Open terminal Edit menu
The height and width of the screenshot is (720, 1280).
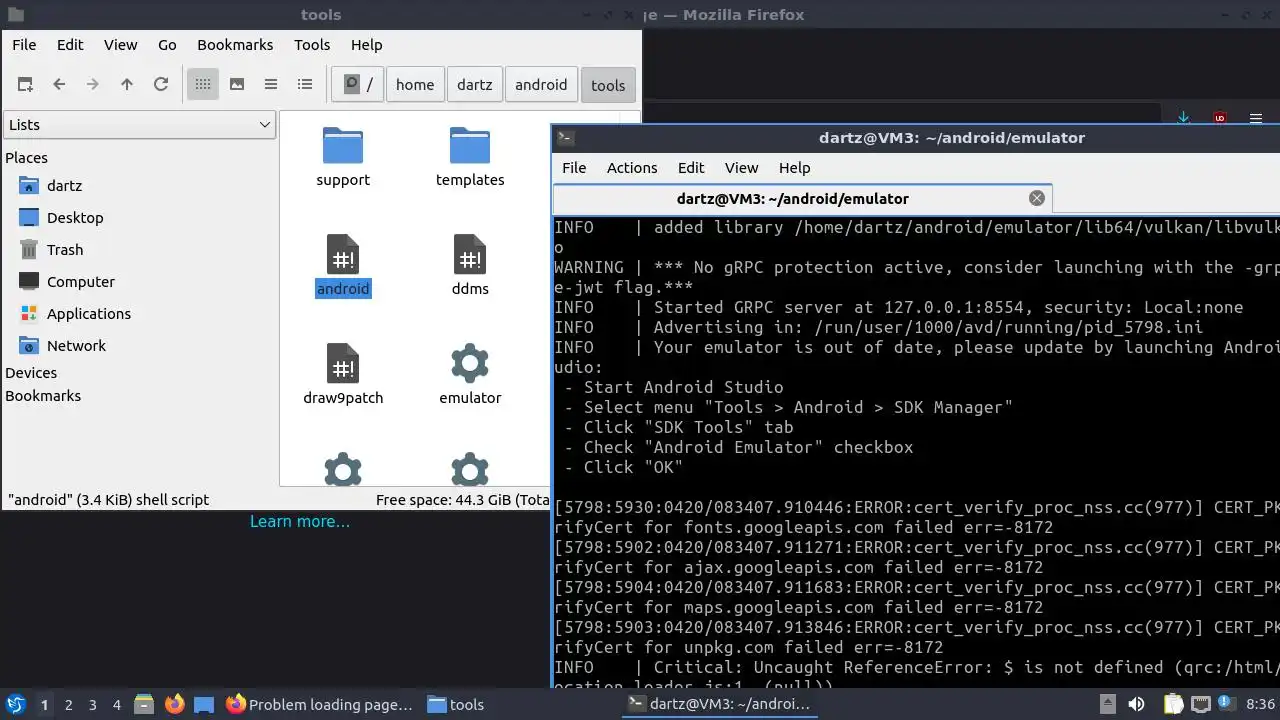pos(691,168)
